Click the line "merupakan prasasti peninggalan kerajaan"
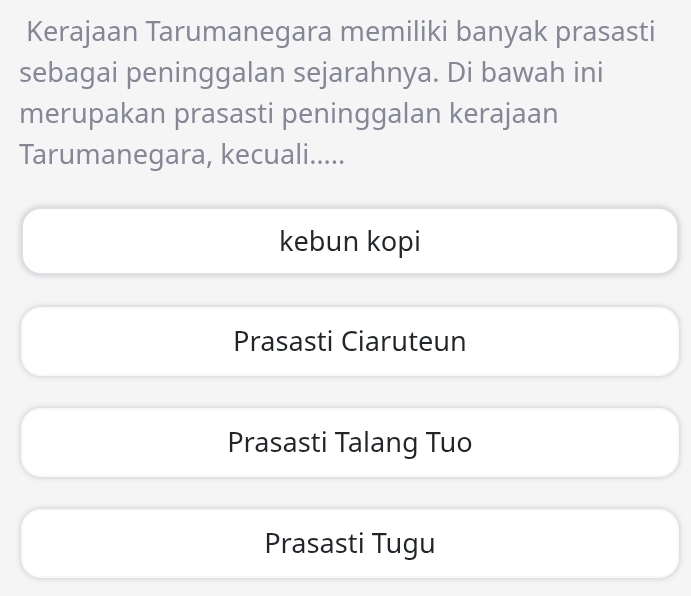Image resolution: width=691 pixels, height=596 pixels. click(288, 114)
